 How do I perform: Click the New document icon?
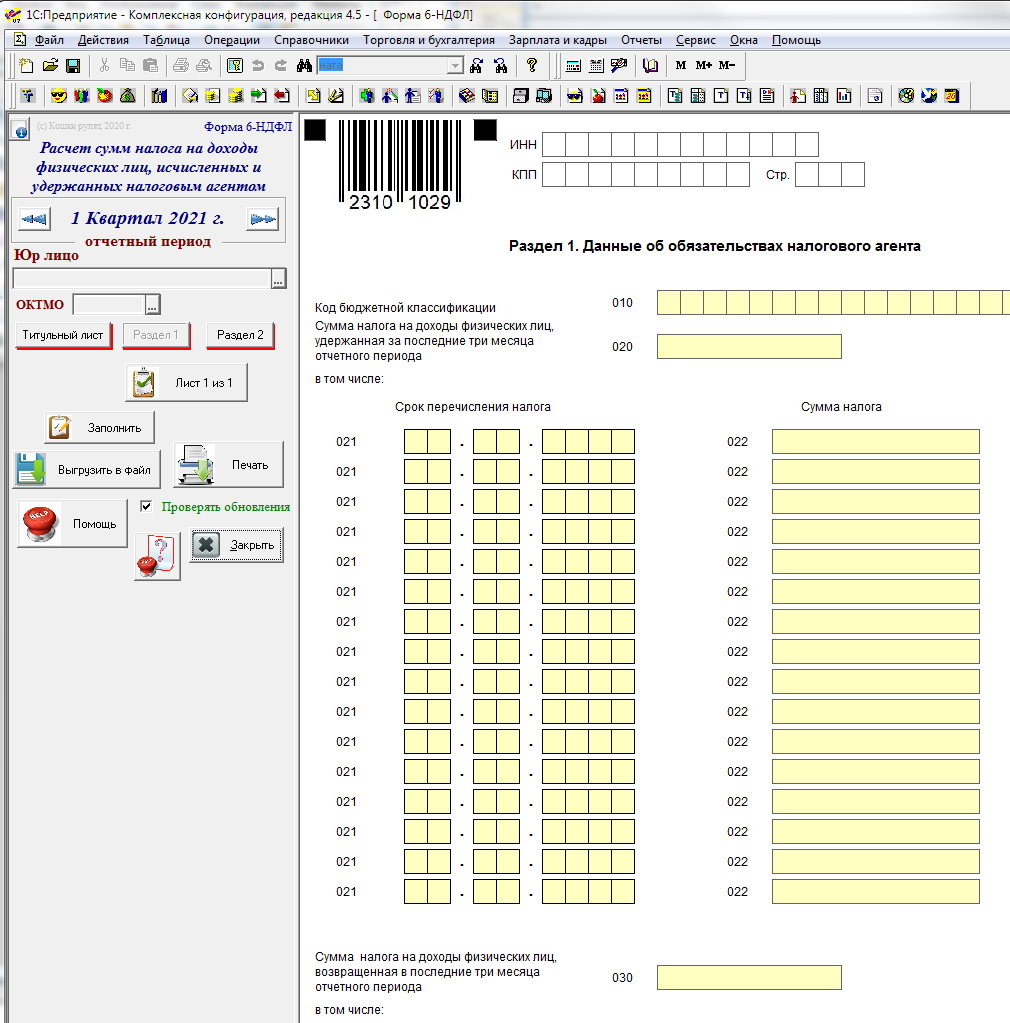click(x=26, y=65)
